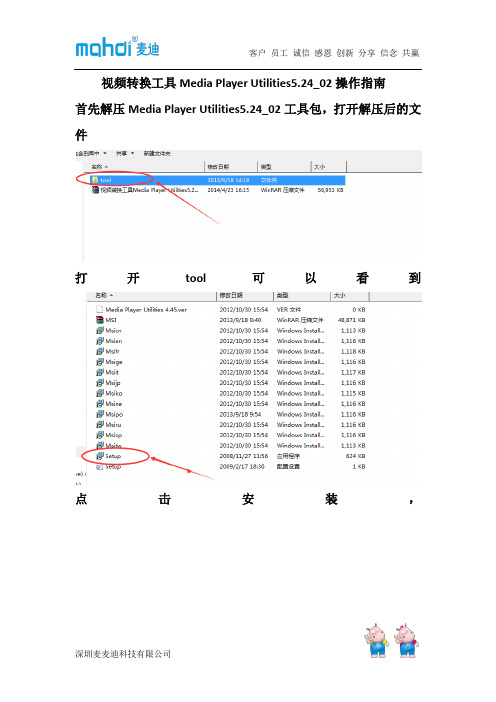
Task: Click the MSI WinRAR archive icon
Action: click(100, 320)
